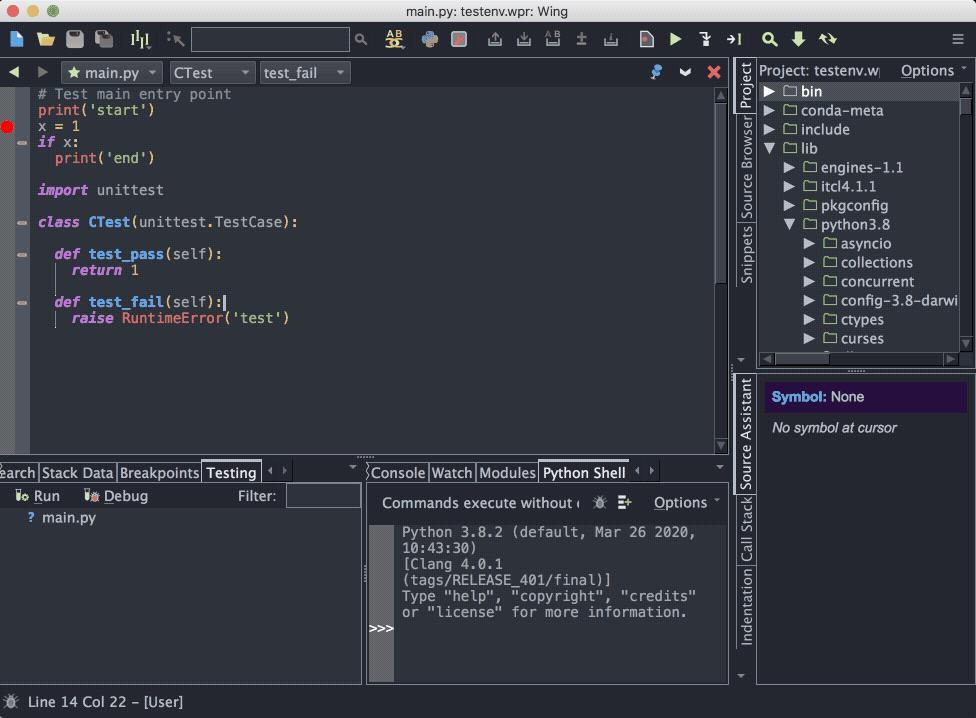976x718 pixels.
Task: Open the AB find and replace icon
Action: [394, 39]
